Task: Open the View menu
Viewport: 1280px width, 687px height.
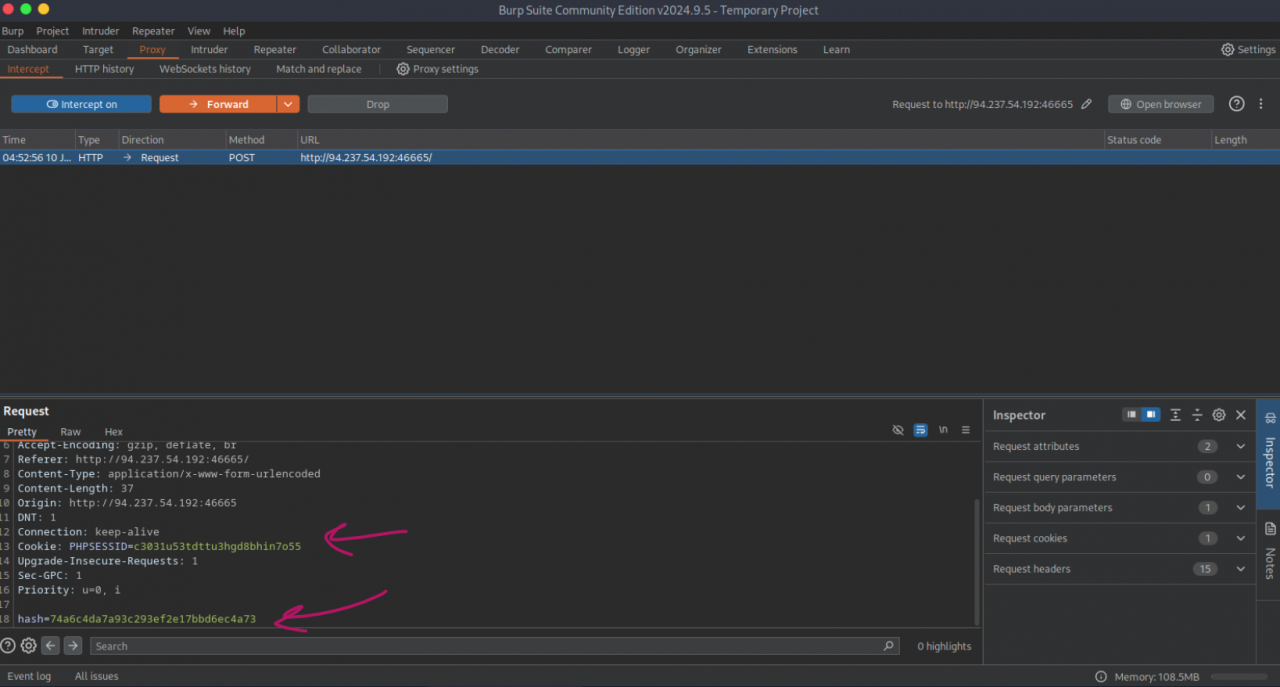Action: coord(199,31)
